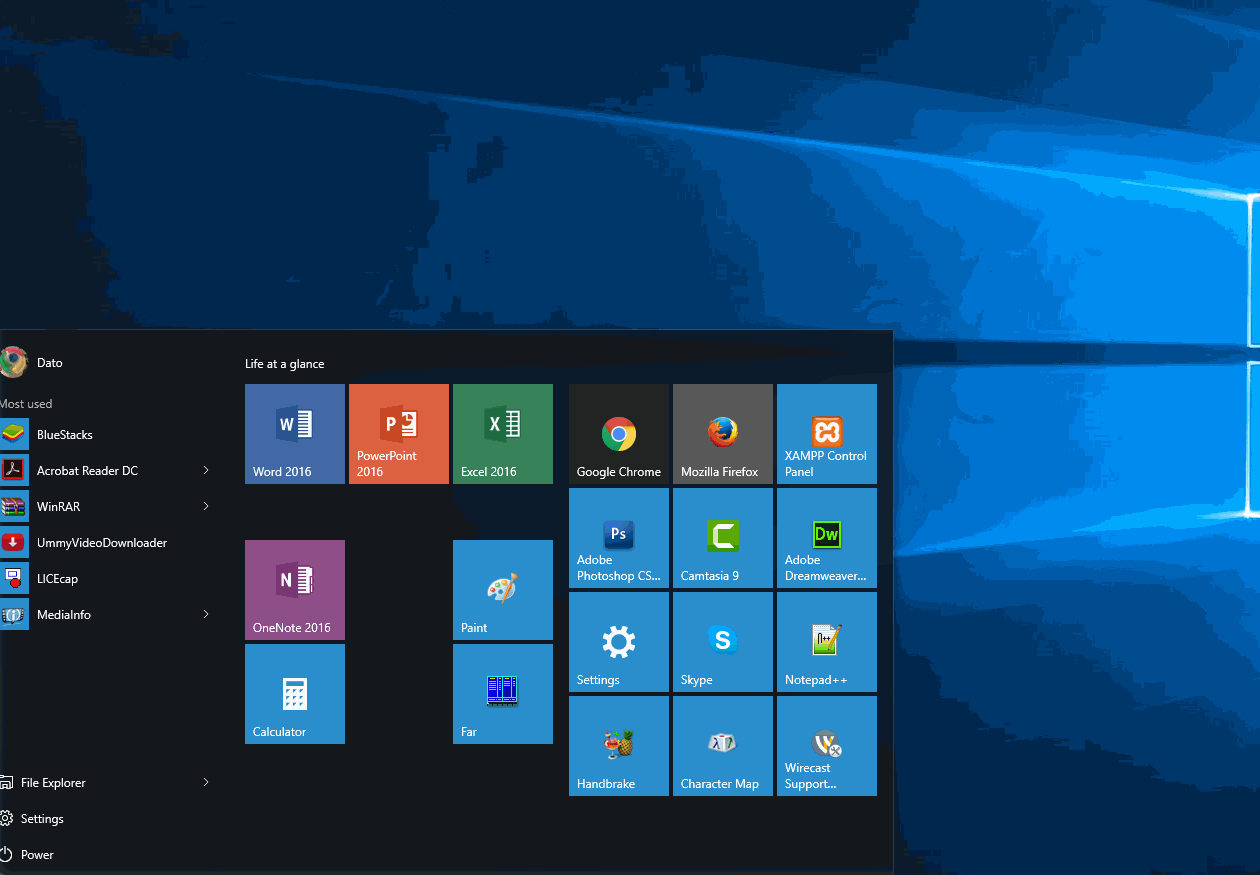
Task: Open Acrobat Reader DC from the Most used list
Action: [x=110, y=471]
